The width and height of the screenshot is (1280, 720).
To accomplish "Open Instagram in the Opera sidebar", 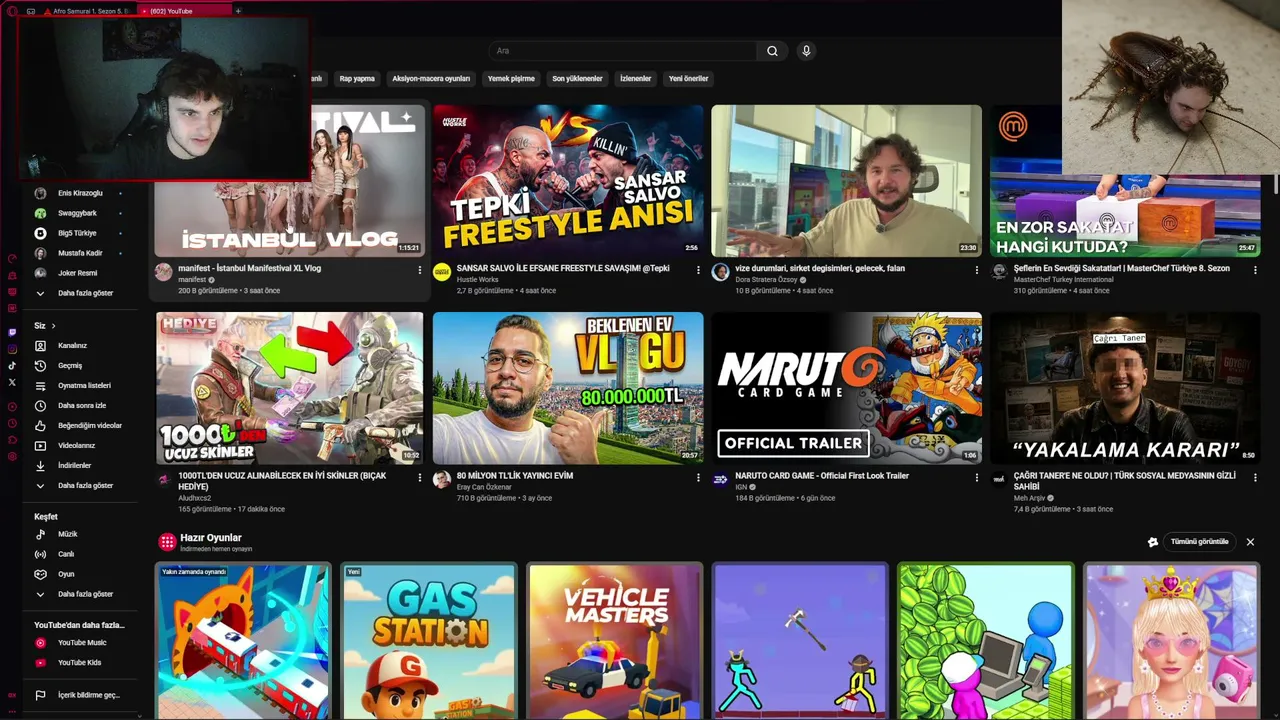I will 12,349.
